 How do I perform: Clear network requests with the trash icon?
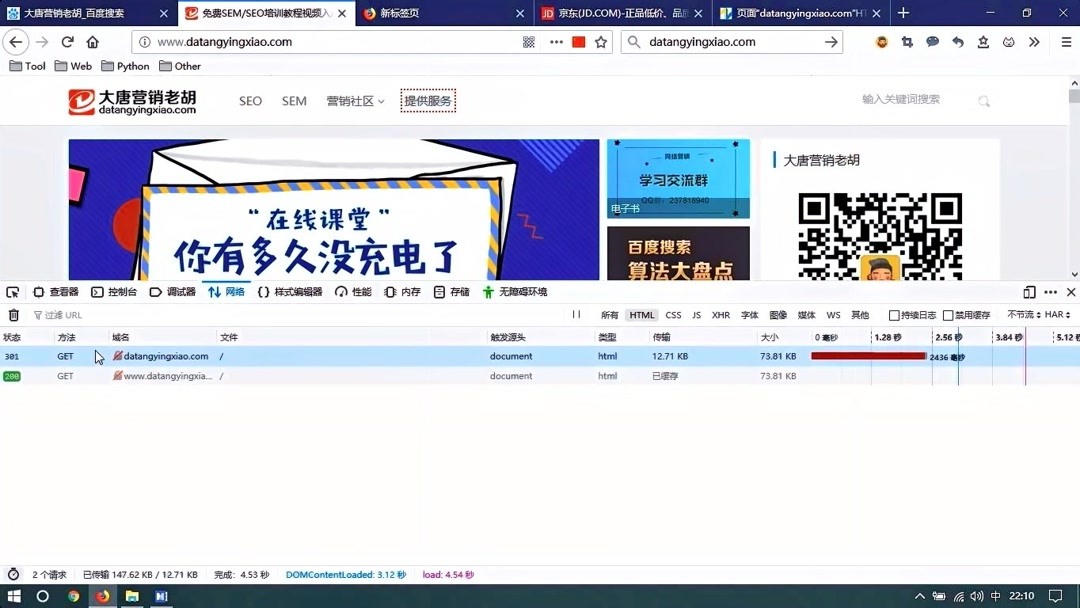(x=13, y=314)
